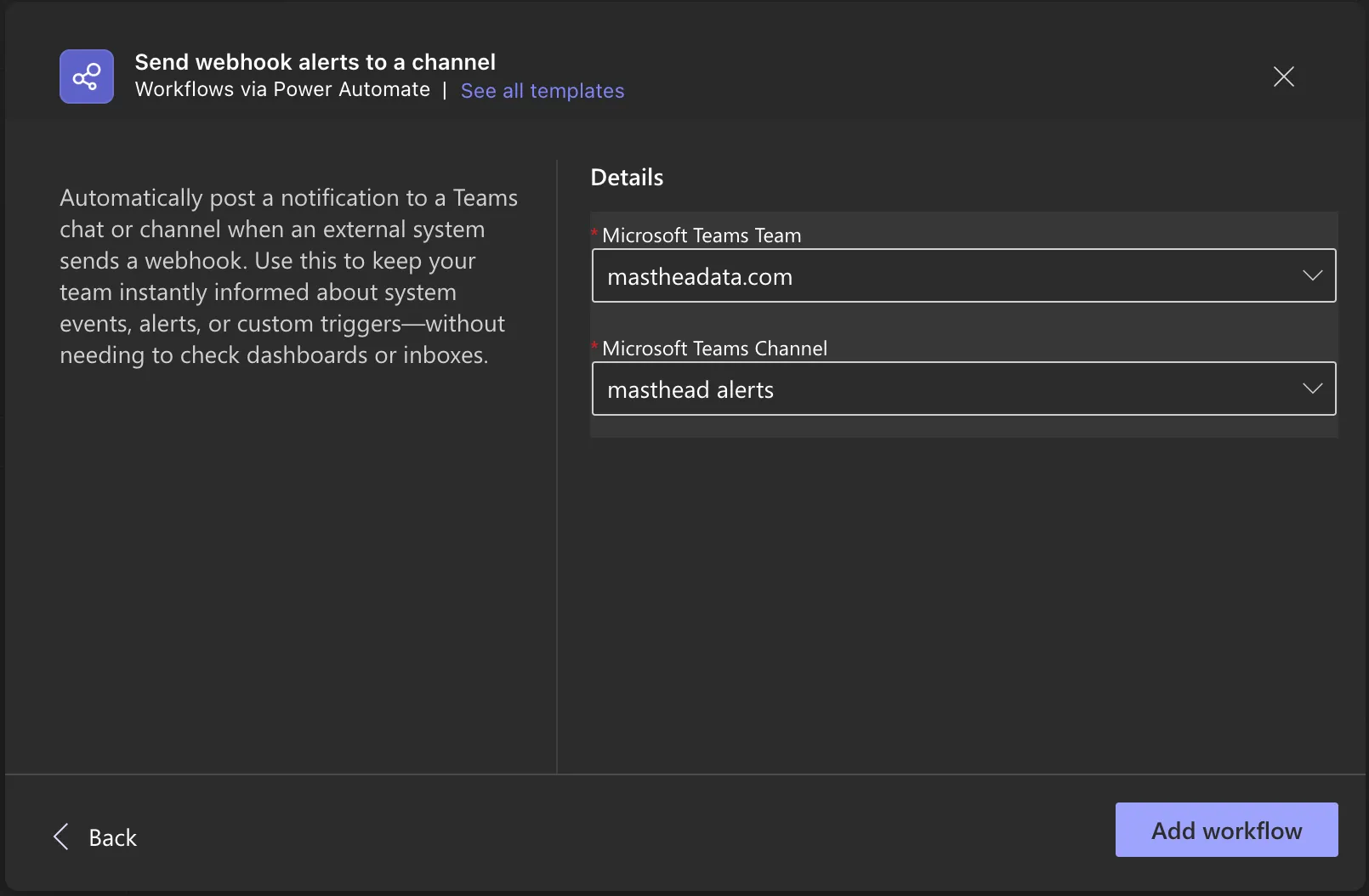Close the webhook alerts dialog with X

(1283, 77)
